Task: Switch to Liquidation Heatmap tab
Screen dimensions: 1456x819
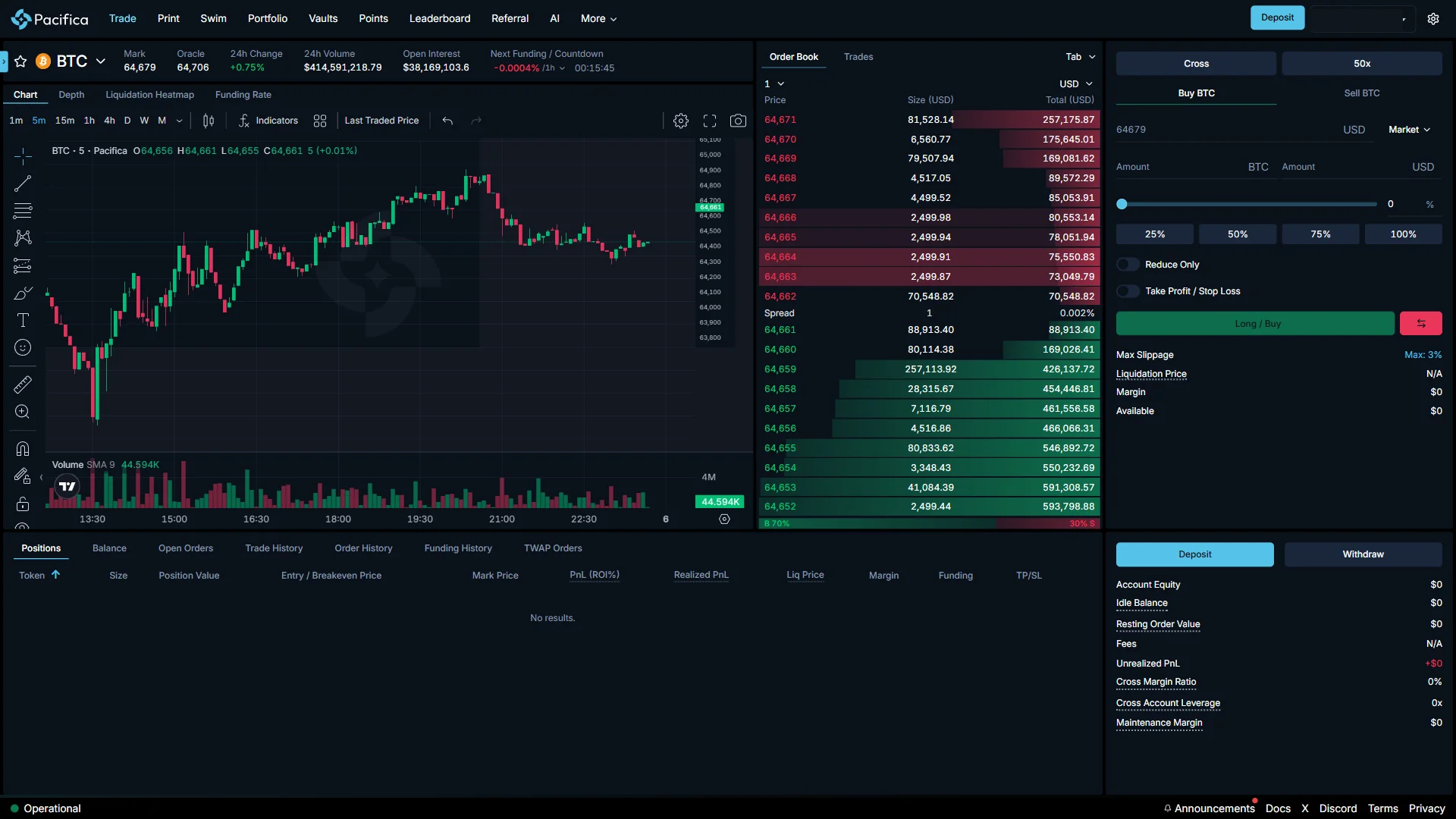Action: point(149,95)
